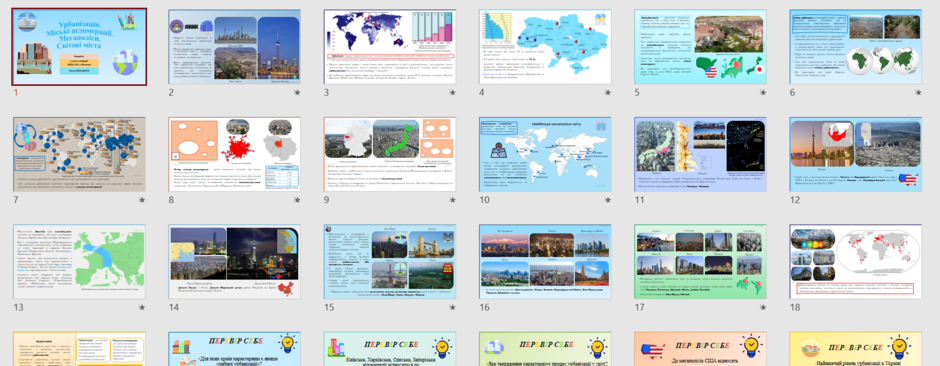Viewport: 940px width, 366px height.
Task: Select slide 17 green thumbnail with city grid
Action: (x=700, y=262)
